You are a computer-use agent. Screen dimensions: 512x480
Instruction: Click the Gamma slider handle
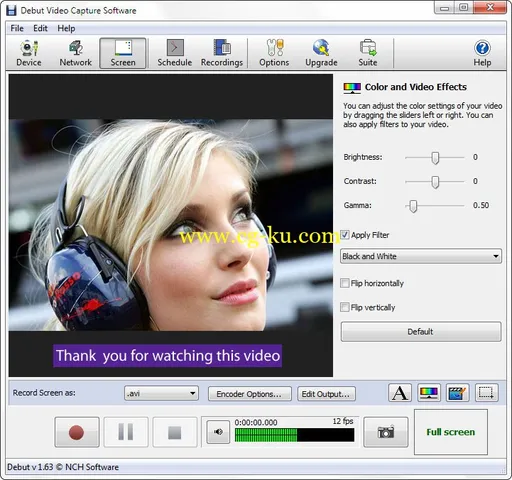click(413, 206)
